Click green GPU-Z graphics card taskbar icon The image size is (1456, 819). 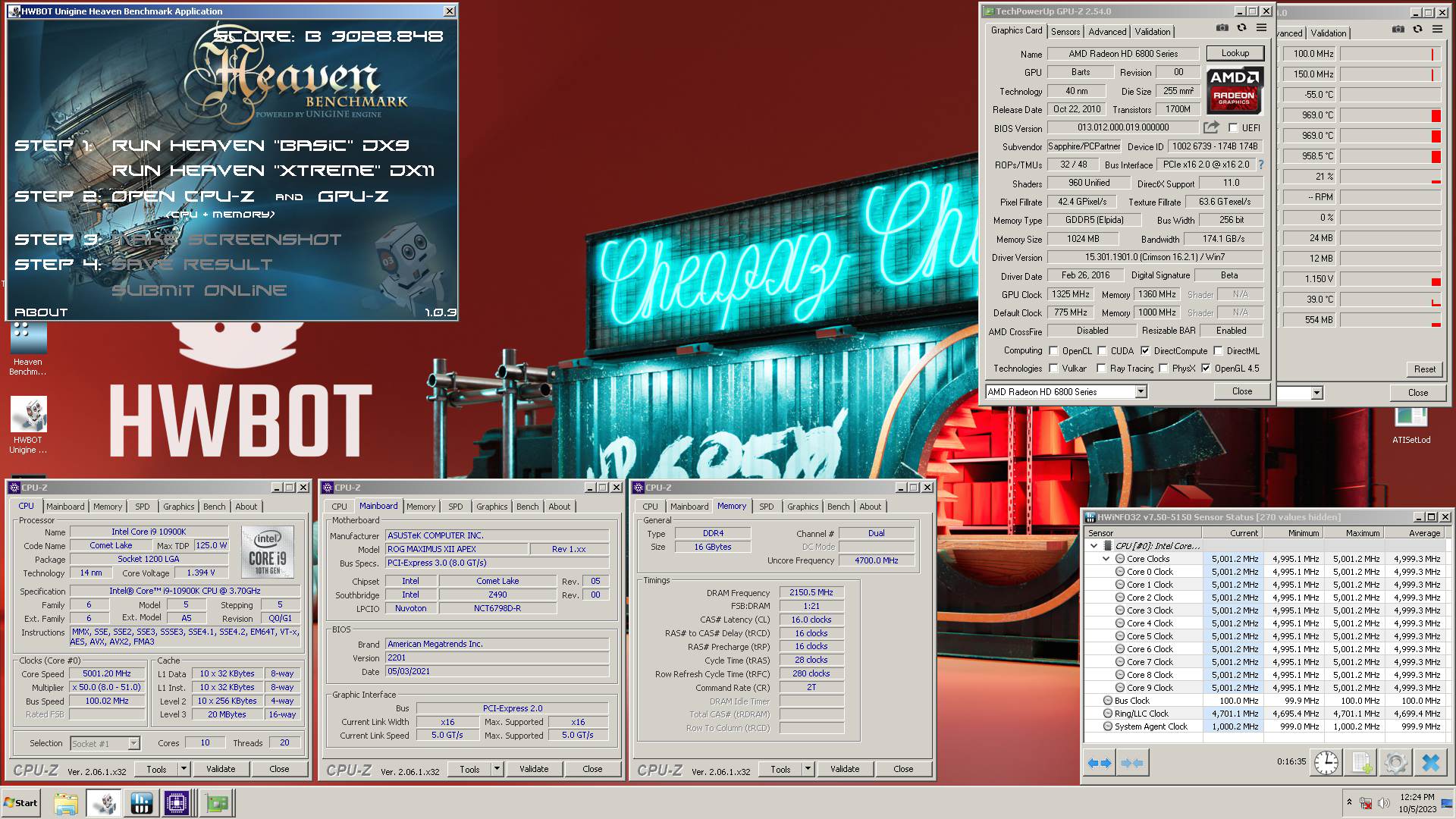[x=216, y=803]
